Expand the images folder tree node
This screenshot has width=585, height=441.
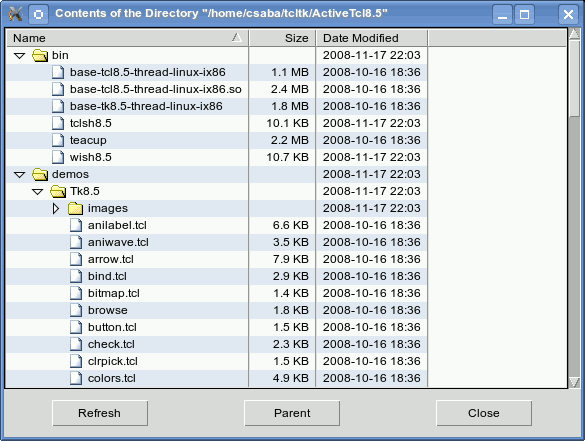pos(56,209)
